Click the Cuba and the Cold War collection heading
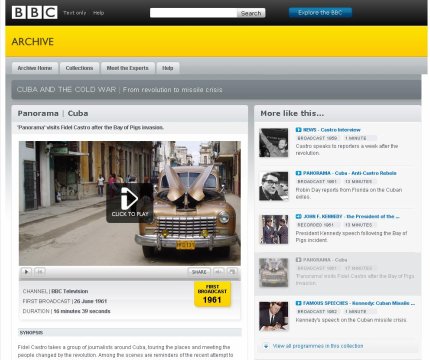Screen dimensions: 430x360 (119, 90)
